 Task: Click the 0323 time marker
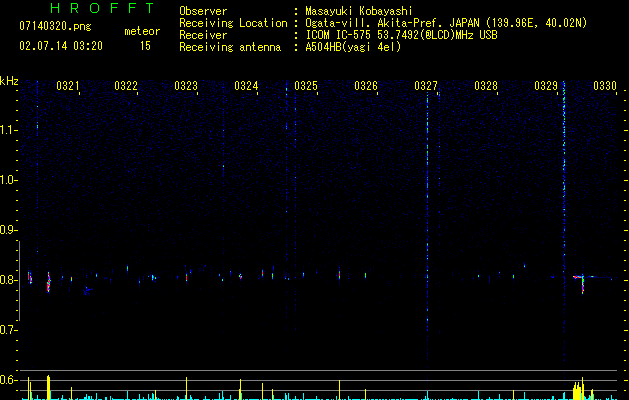186,85
